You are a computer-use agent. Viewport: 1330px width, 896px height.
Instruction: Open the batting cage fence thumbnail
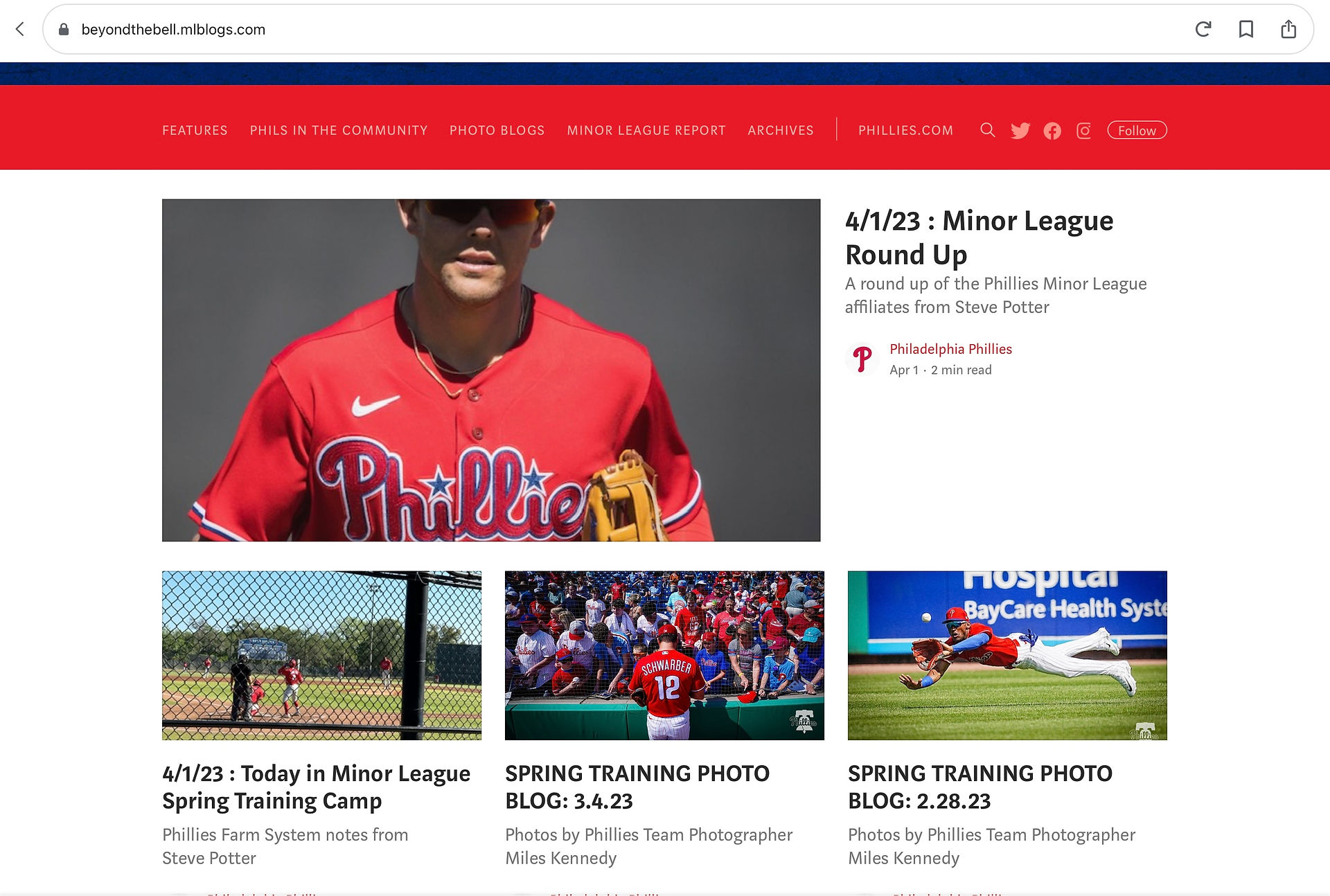321,656
